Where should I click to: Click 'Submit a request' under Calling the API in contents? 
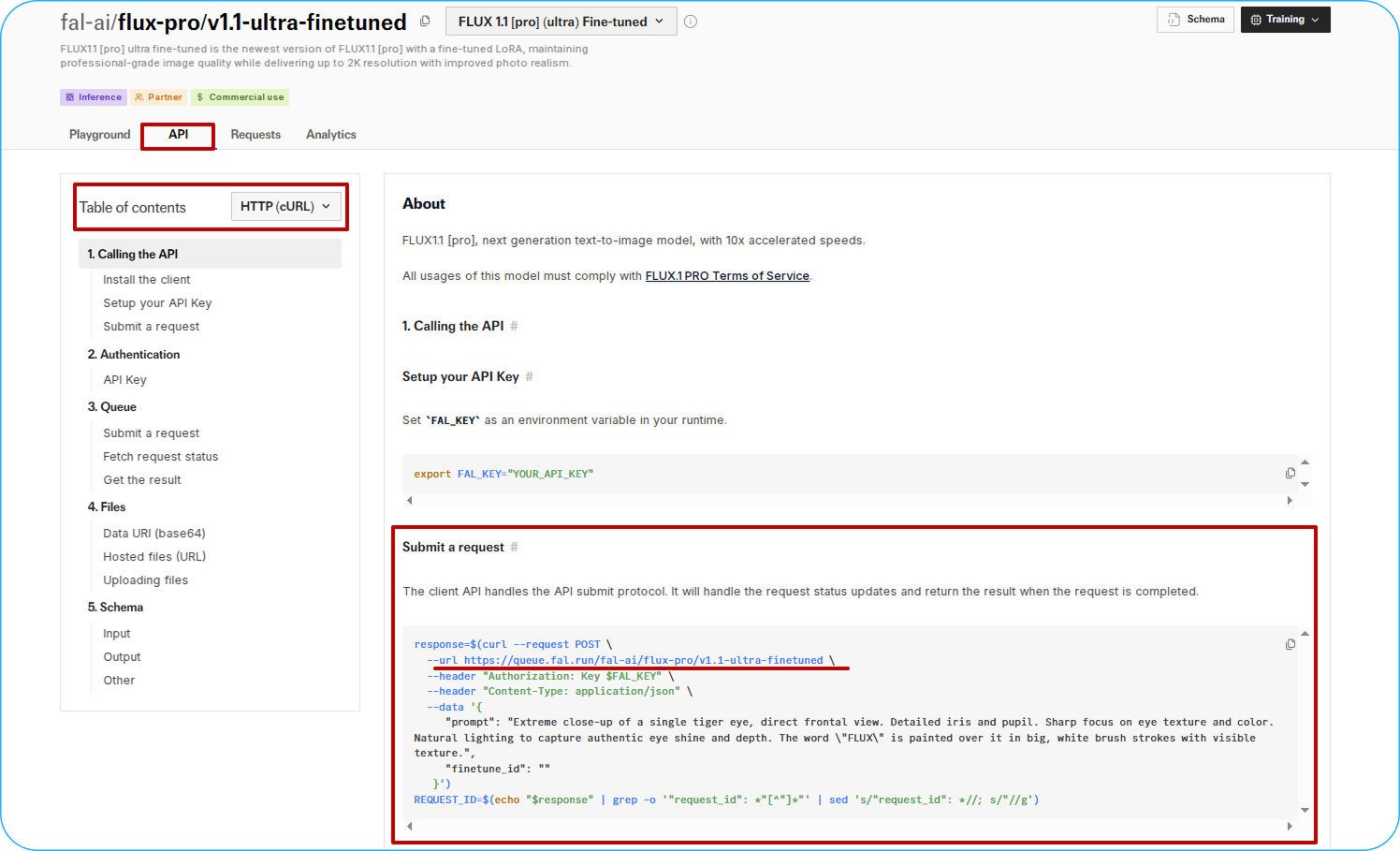tap(152, 327)
